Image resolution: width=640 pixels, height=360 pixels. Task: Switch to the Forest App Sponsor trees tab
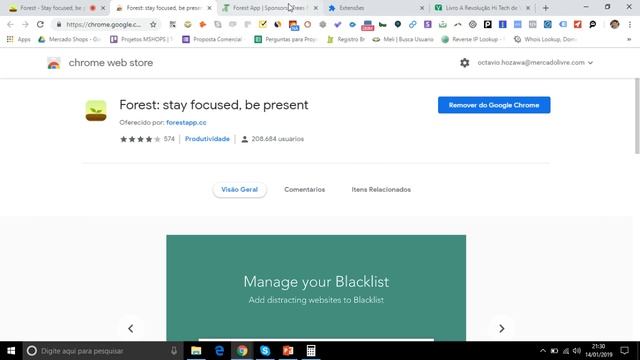pos(265,8)
